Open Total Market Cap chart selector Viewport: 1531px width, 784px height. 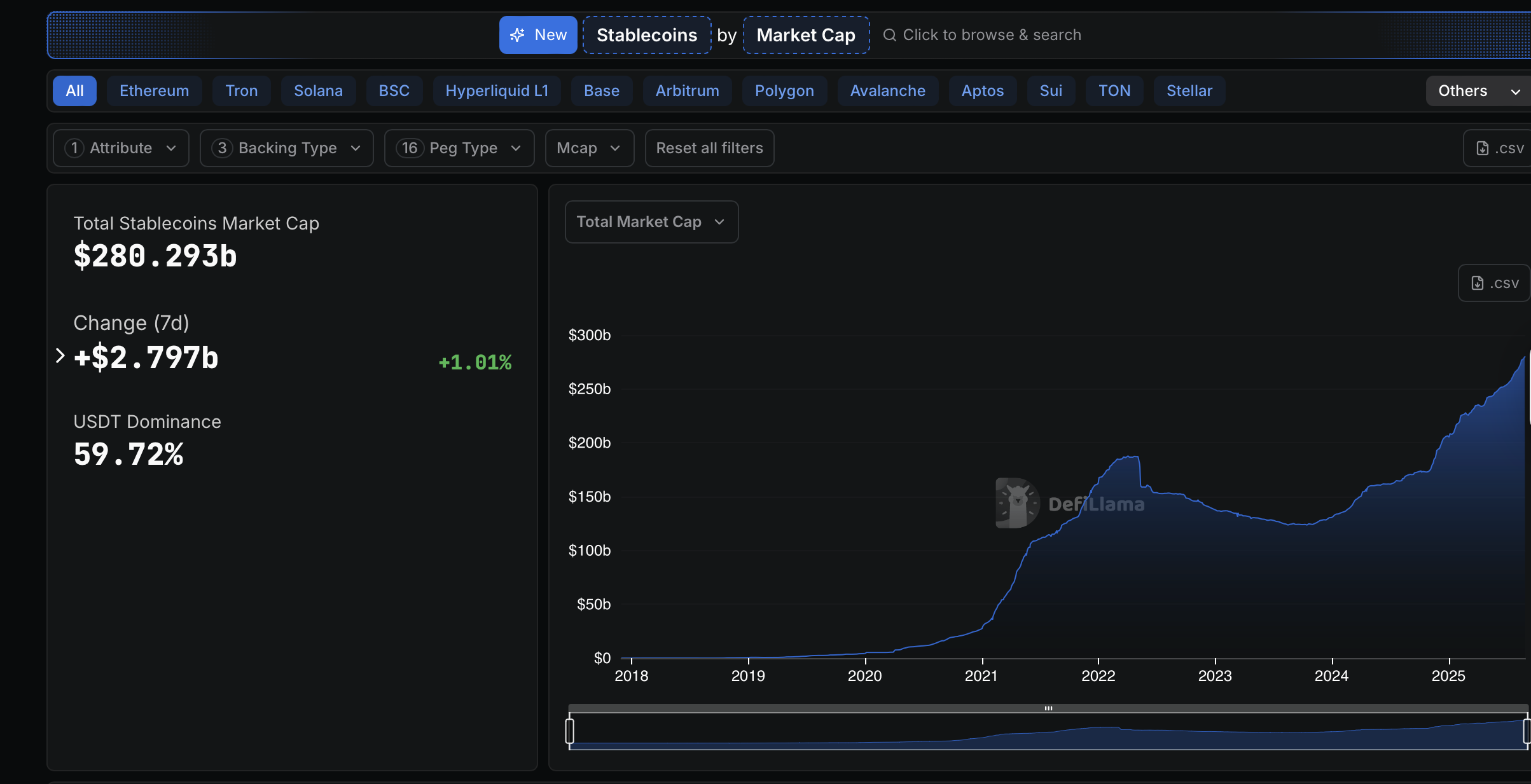click(651, 222)
